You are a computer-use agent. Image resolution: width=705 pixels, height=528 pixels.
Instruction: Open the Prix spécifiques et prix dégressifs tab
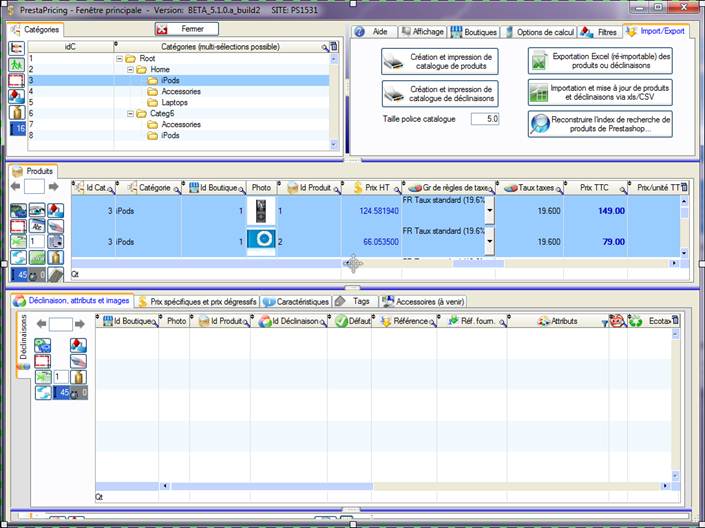pyautogui.click(x=197, y=301)
